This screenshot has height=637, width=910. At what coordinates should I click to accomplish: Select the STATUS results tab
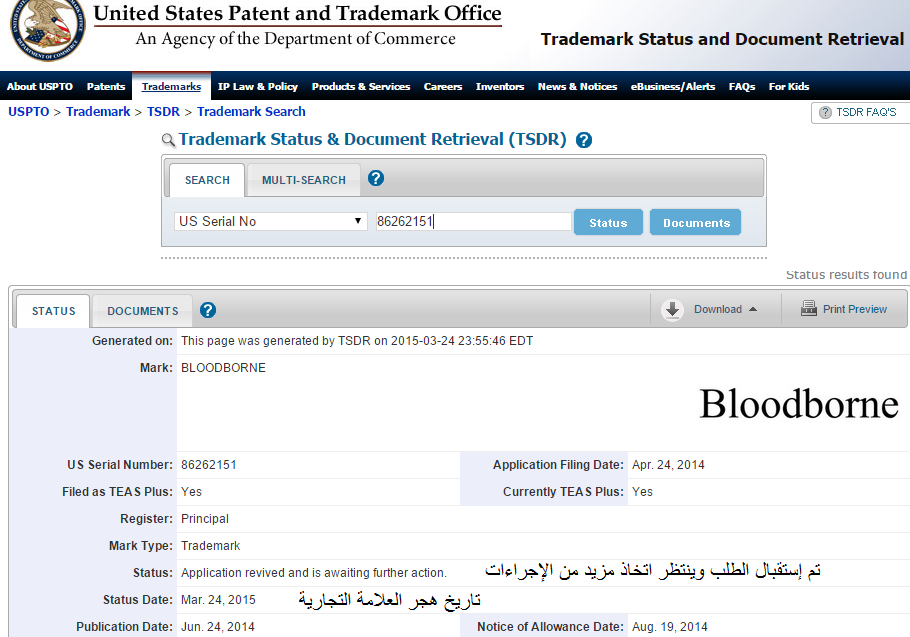53,311
